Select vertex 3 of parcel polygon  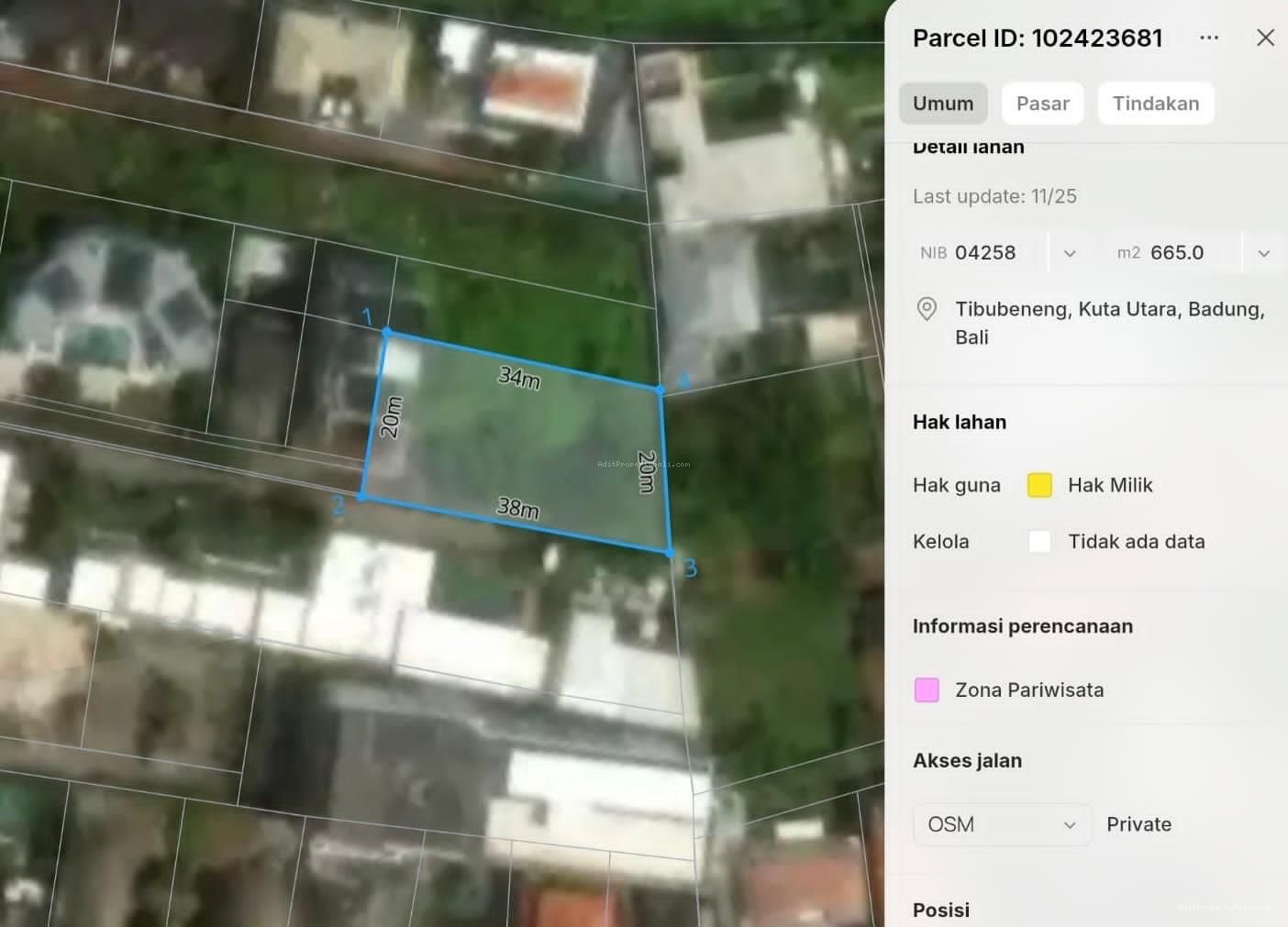click(x=670, y=552)
